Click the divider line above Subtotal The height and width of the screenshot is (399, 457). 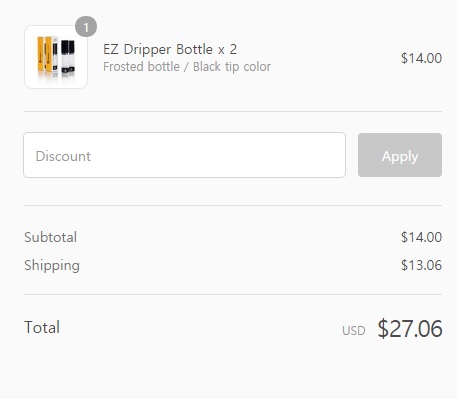pos(233,205)
